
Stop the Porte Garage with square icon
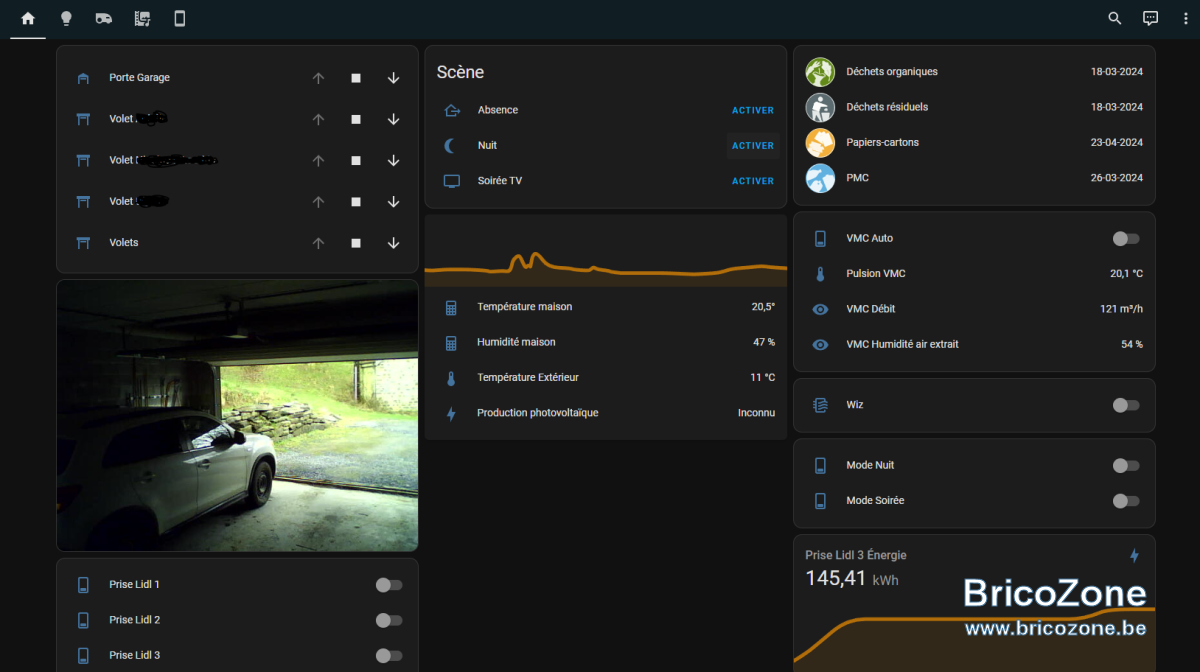pyautogui.click(x=356, y=78)
